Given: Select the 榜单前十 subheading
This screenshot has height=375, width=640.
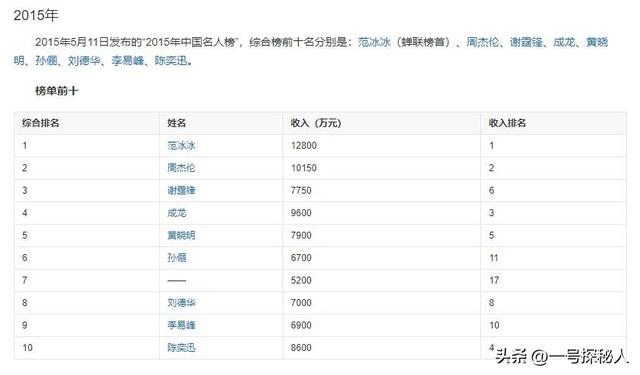Looking at the screenshot, I should point(56,91).
